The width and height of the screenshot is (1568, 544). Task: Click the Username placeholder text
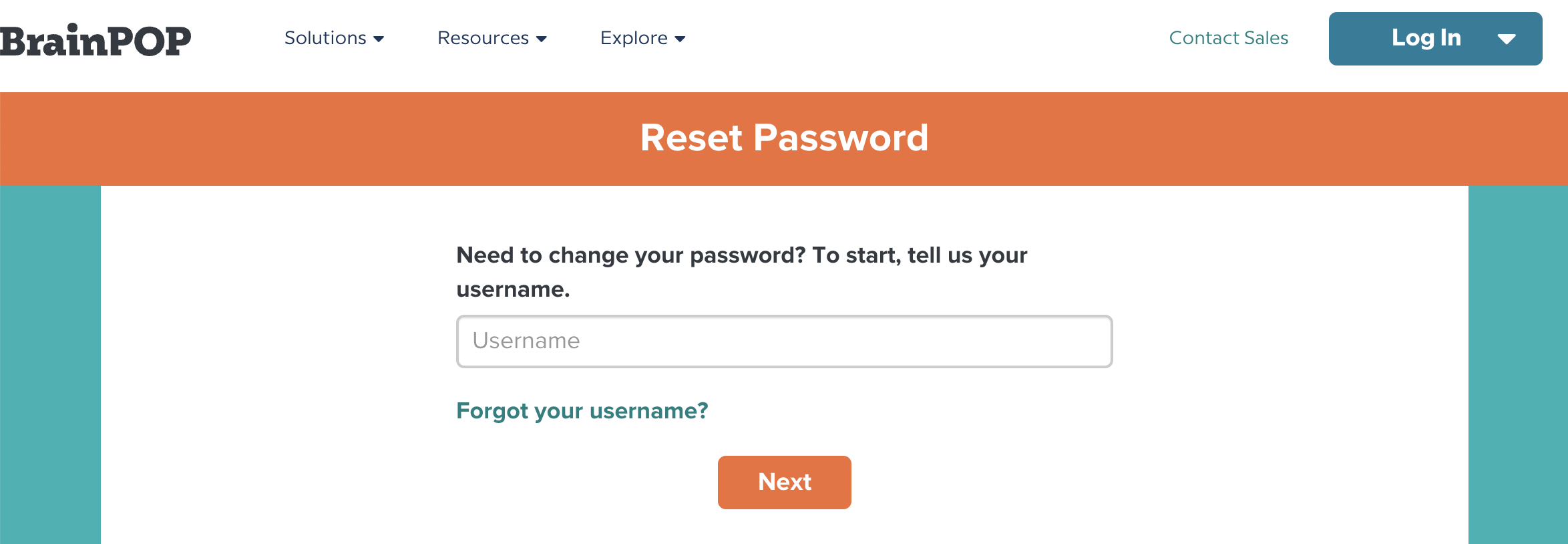pos(526,341)
